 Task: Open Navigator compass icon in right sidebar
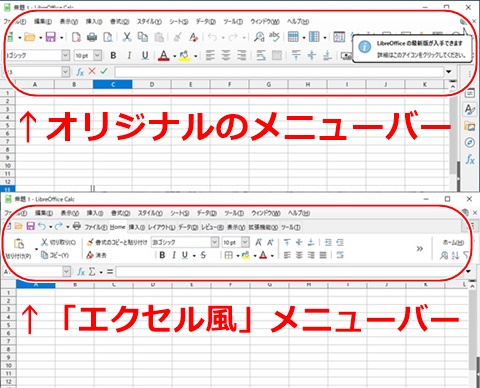470,143
